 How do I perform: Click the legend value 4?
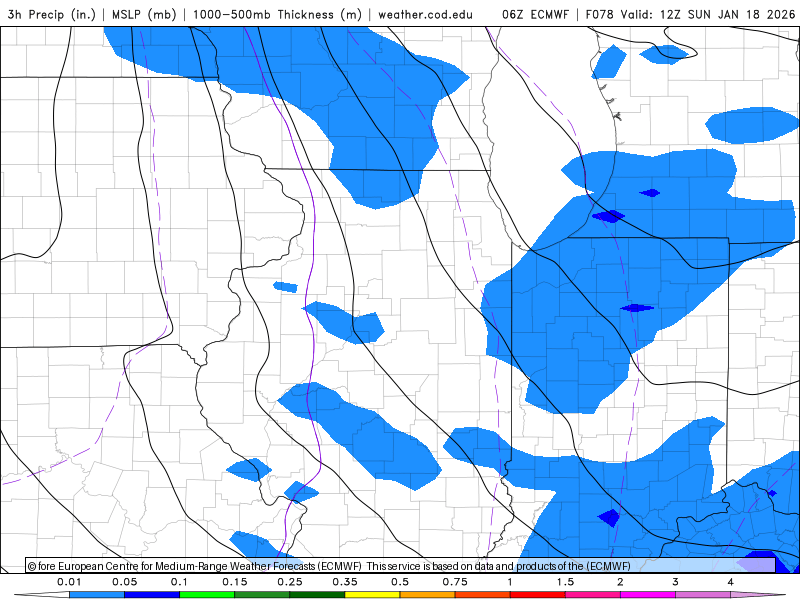731,582
